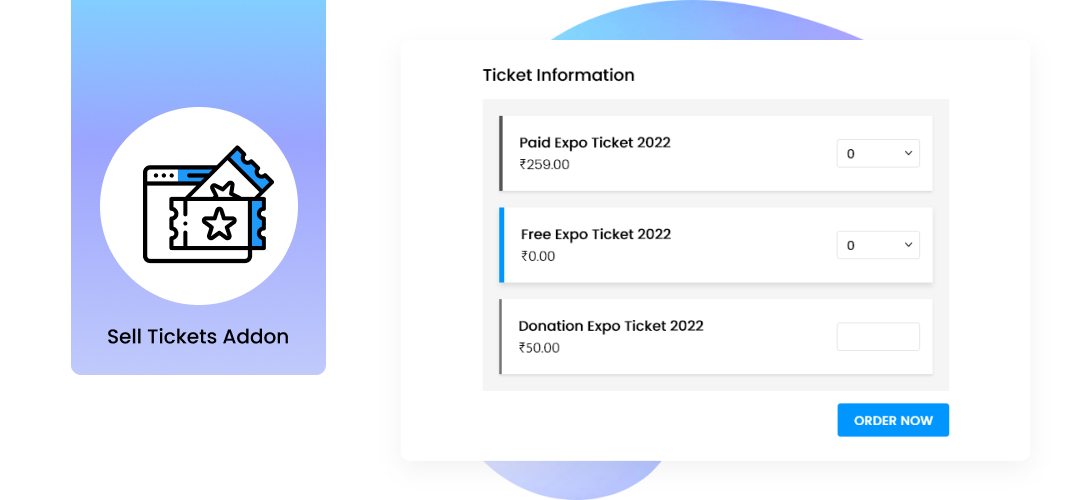Select the Free Expo Ticket 2022 title
Image resolution: width=1080 pixels, height=500 pixels.
click(x=596, y=234)
